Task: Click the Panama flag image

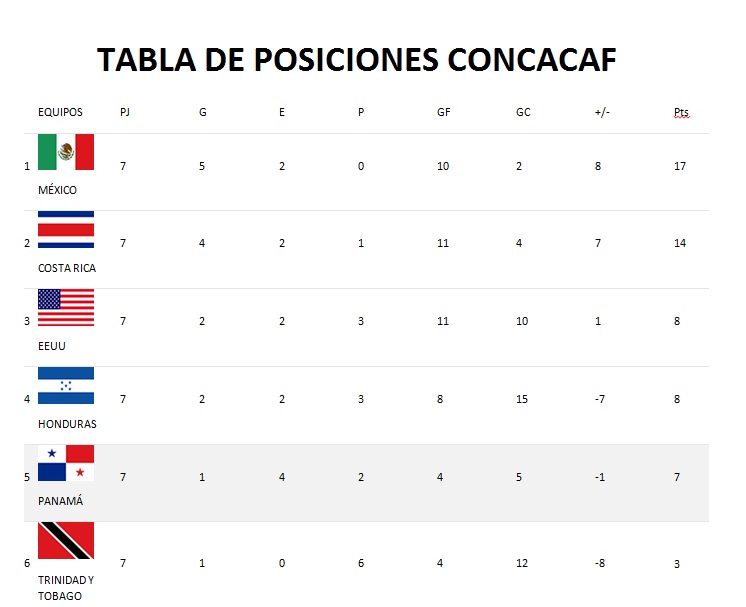Action: [x=66, y=463]
